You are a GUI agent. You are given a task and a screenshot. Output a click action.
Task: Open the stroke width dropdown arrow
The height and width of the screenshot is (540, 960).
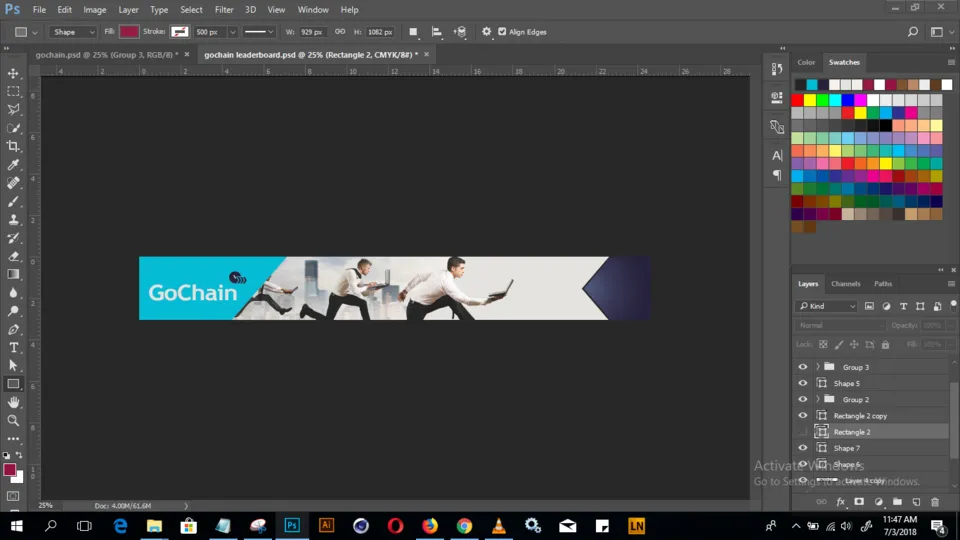point(233,32)
